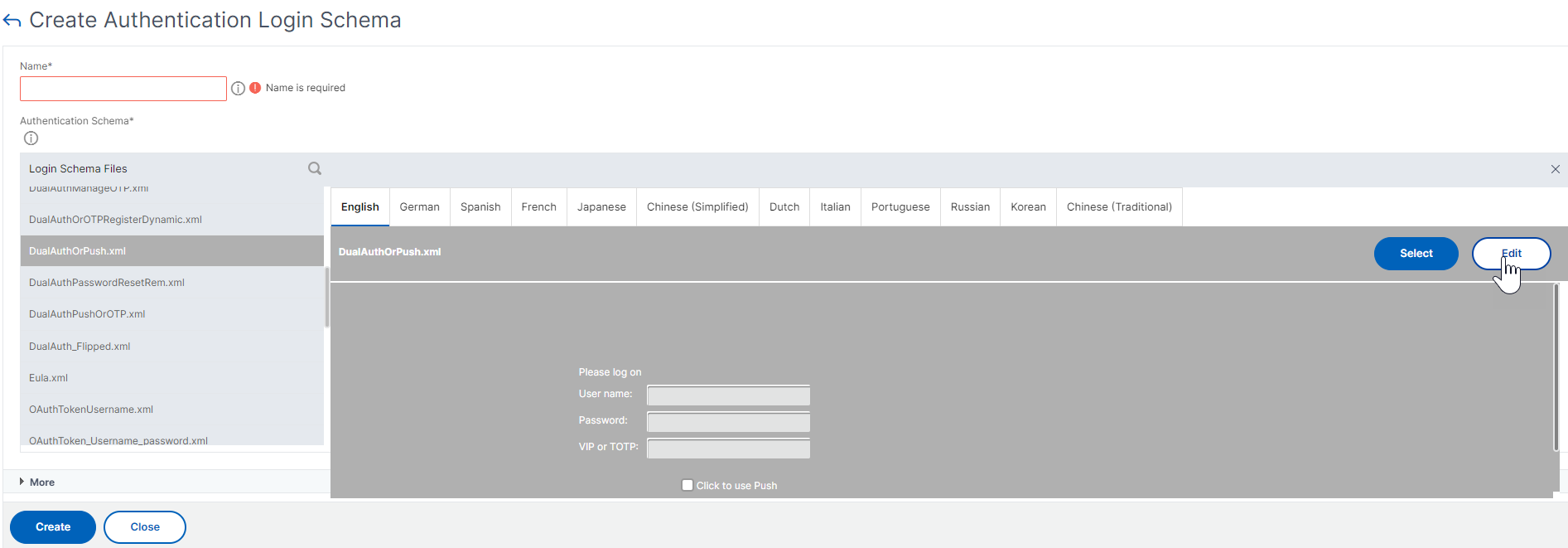Show the Portuguese tab

[900, 206]
